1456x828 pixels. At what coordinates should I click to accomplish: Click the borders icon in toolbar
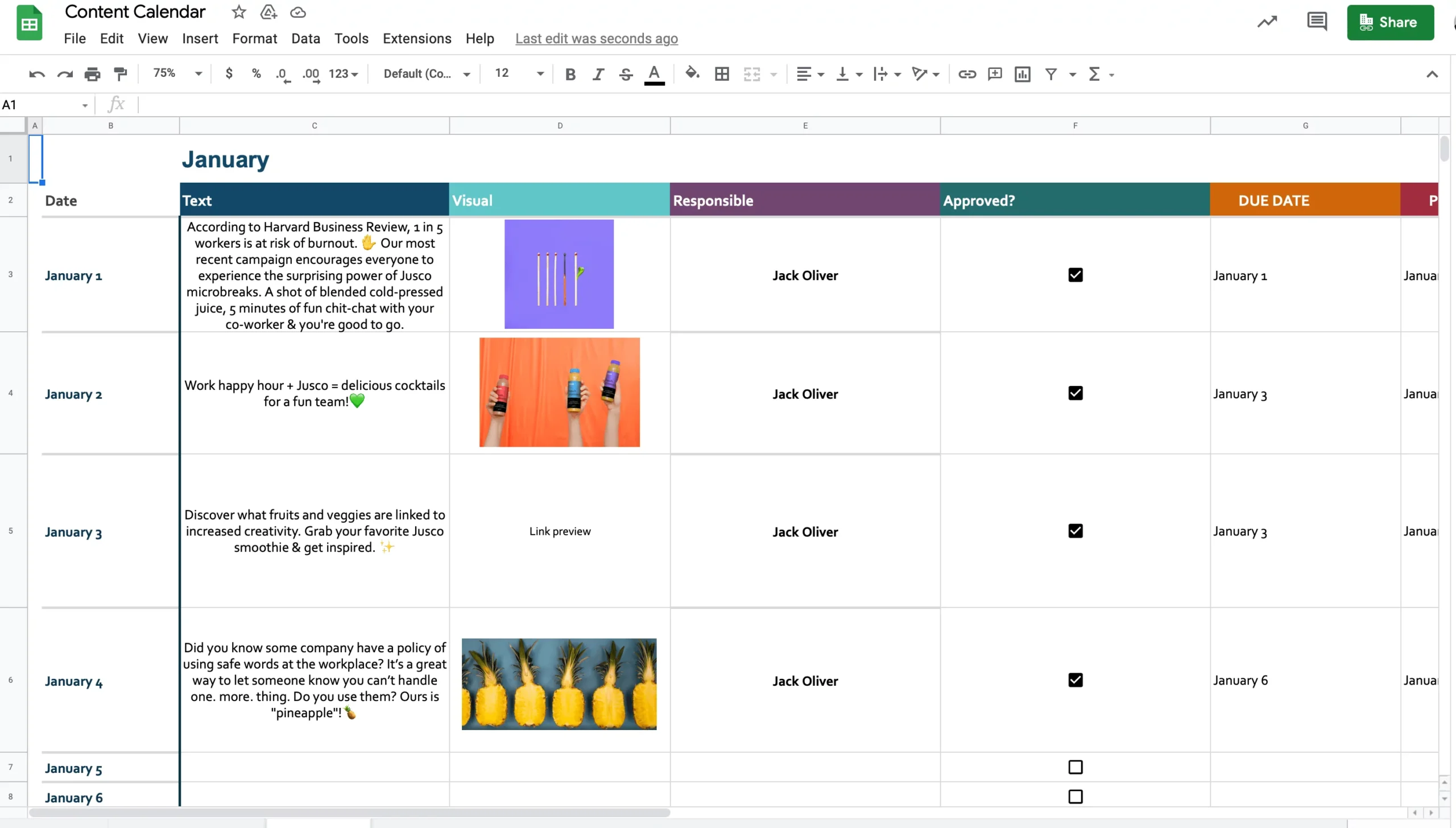pyautogui.click(x=722, y=73)
